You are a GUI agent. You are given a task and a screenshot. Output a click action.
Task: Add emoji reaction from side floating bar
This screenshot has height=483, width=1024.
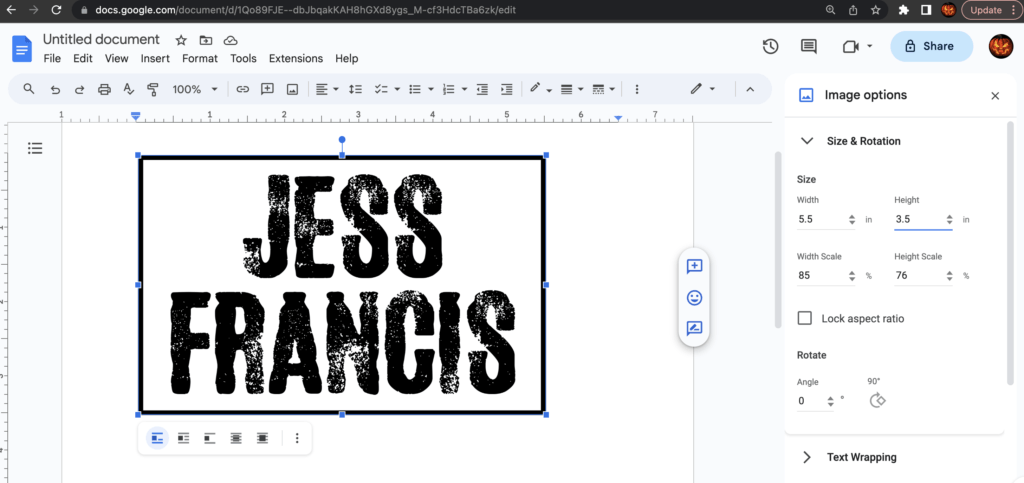(694, 297)
